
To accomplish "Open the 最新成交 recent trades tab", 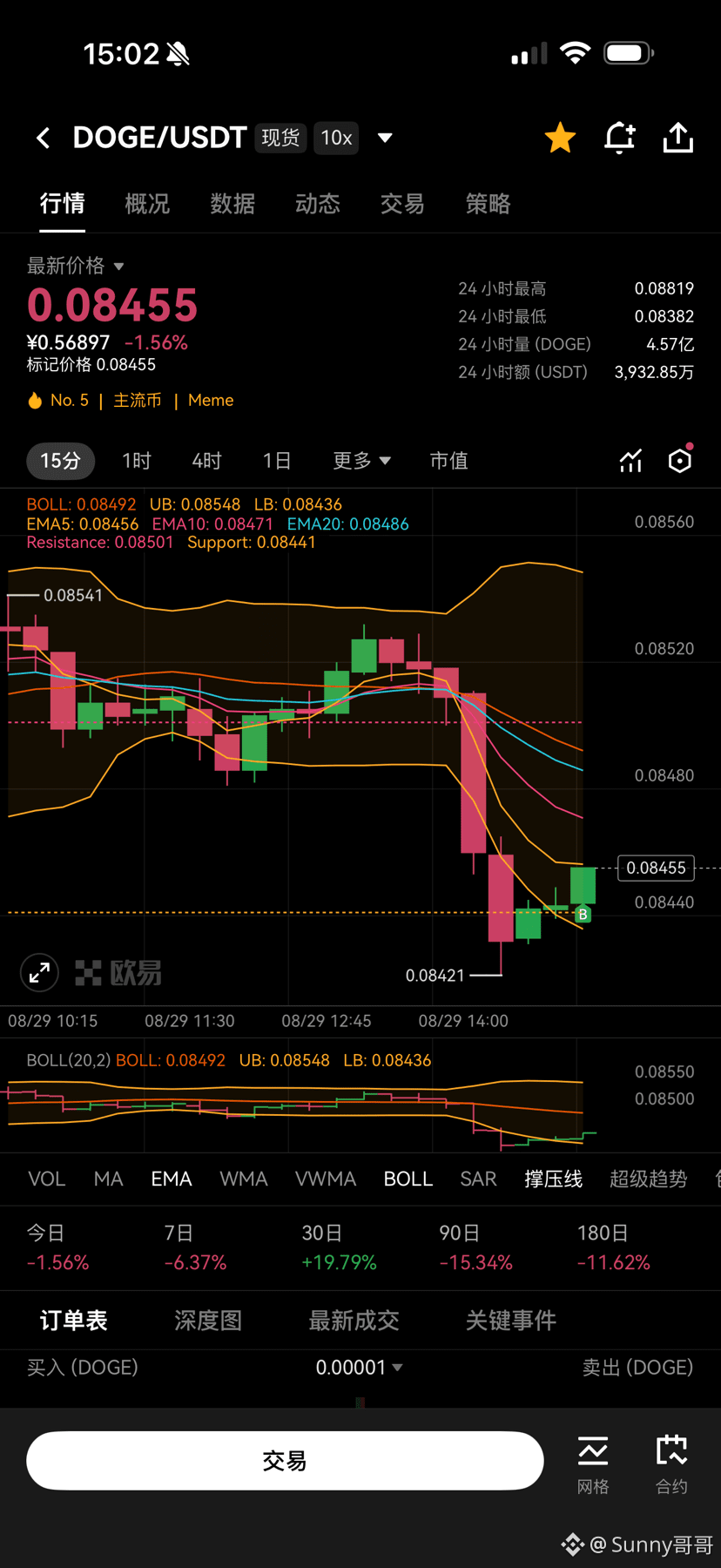I will (x=354, y=1321).
